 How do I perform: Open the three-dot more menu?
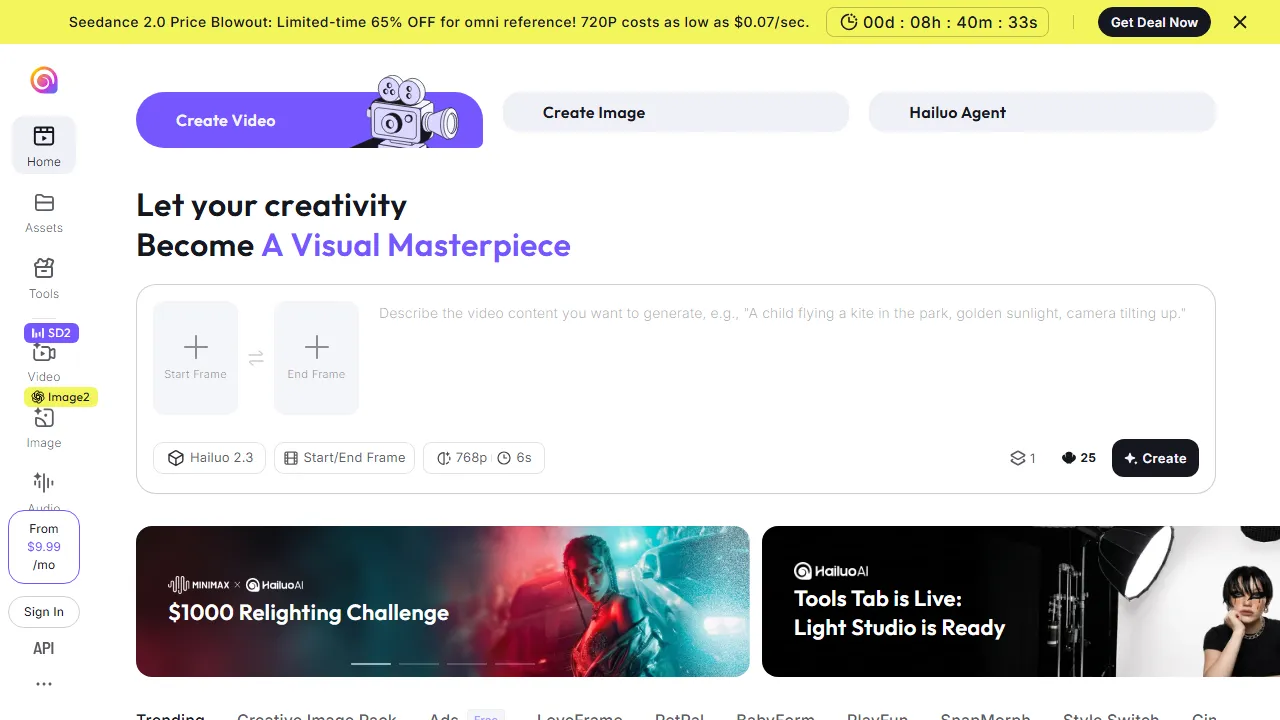point(44,684)
